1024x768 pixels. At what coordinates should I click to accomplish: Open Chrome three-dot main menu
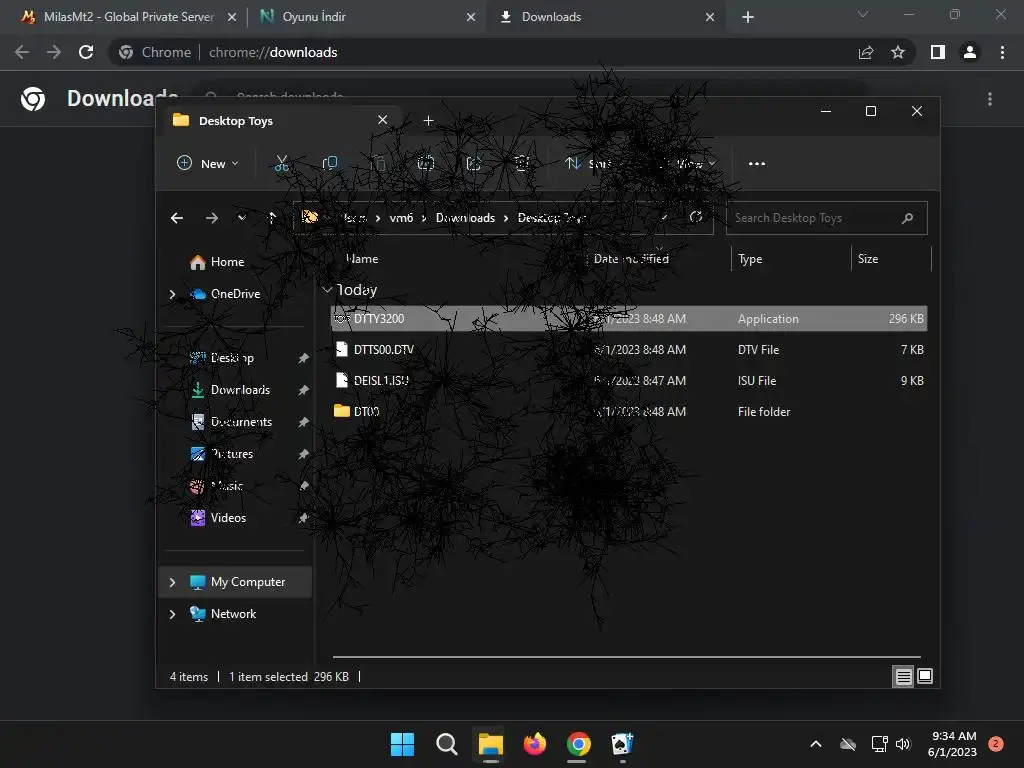point(1002,52)
